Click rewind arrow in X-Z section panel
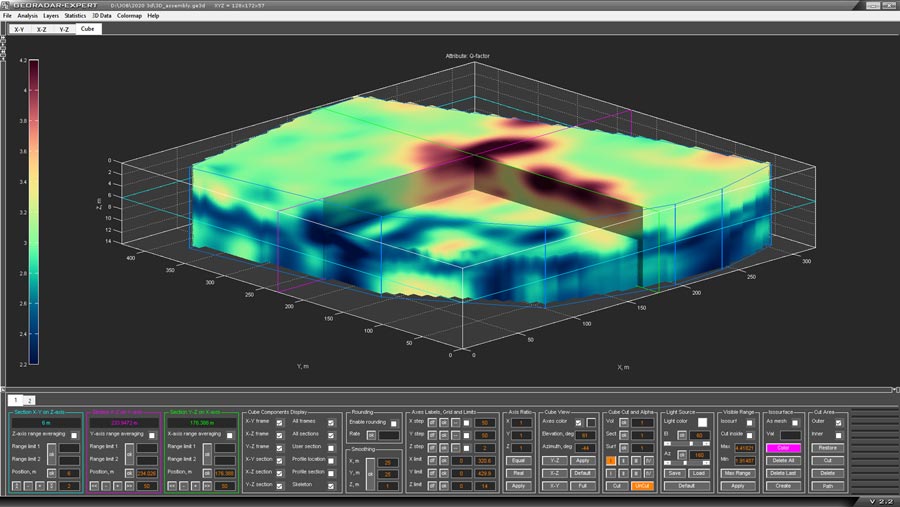 [93, 485]
